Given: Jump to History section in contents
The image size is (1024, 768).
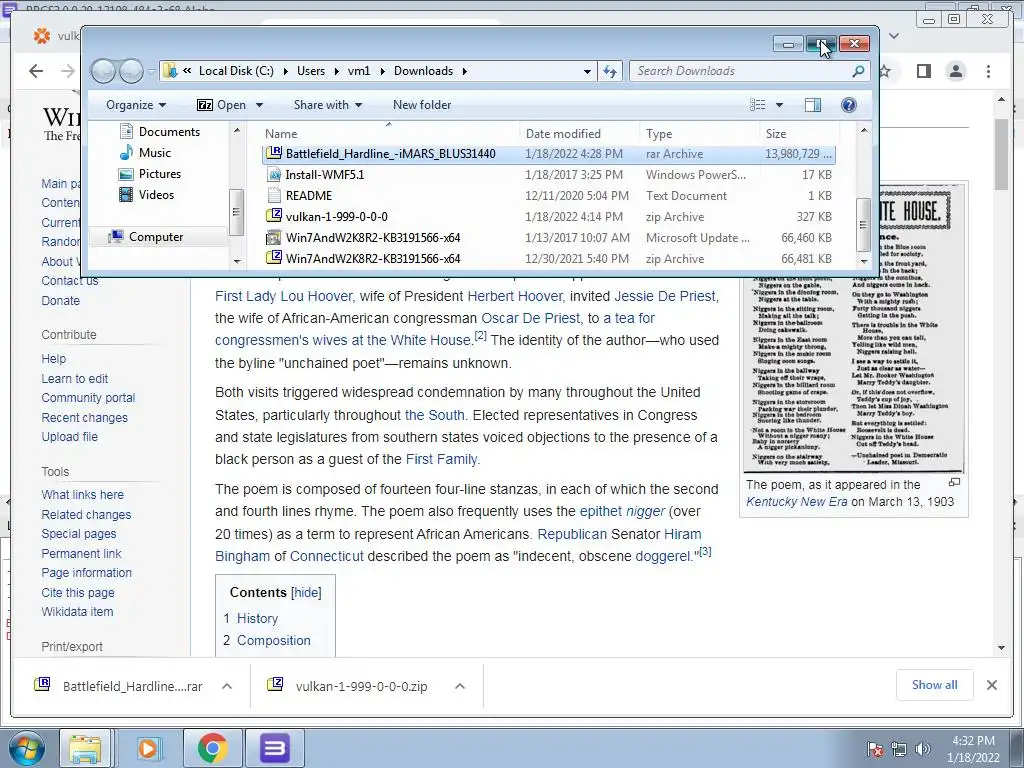Looking at the screenshot, I should pyautogui.click(x=257, y=618).
